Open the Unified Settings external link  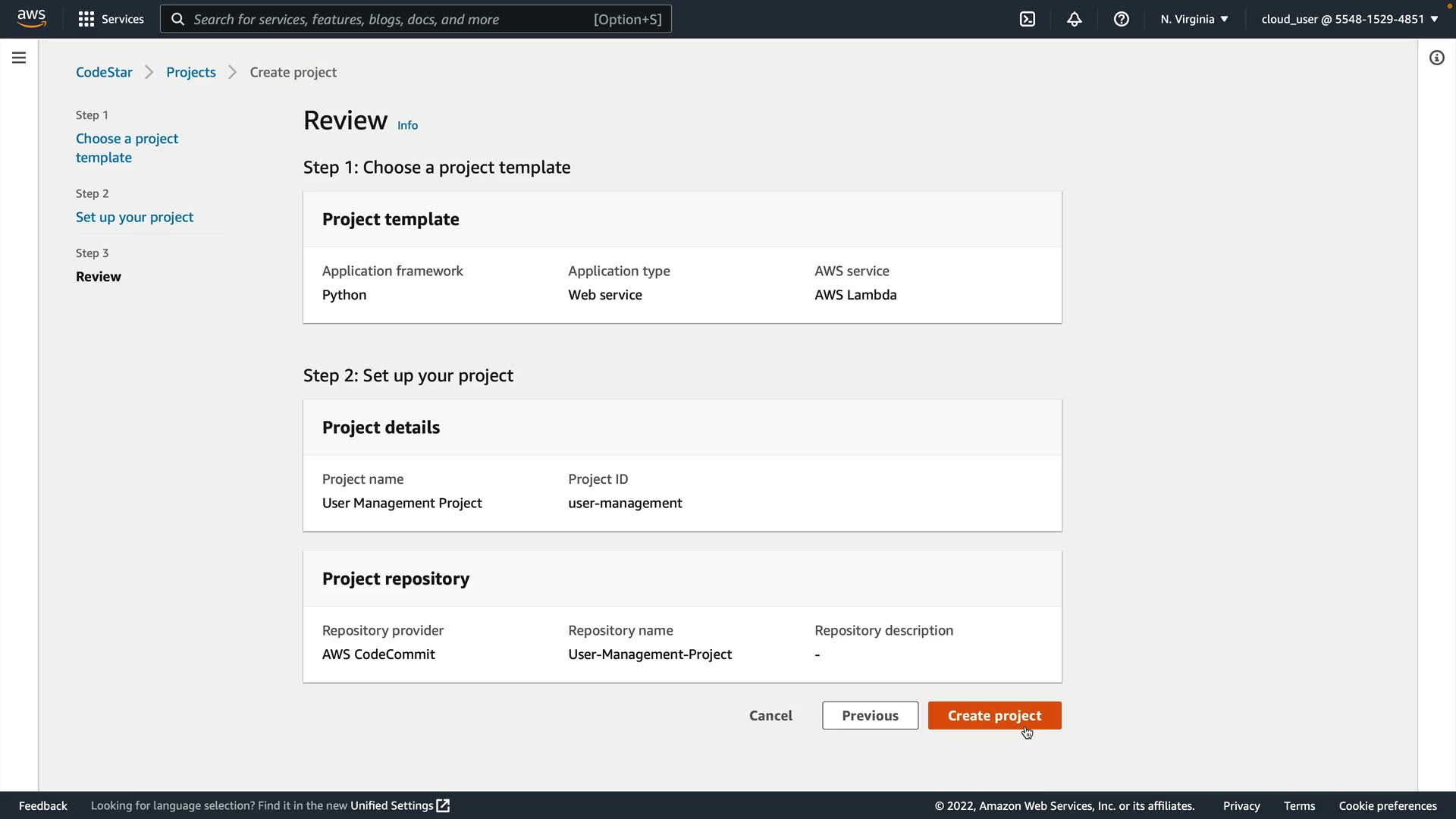[400, 805]
